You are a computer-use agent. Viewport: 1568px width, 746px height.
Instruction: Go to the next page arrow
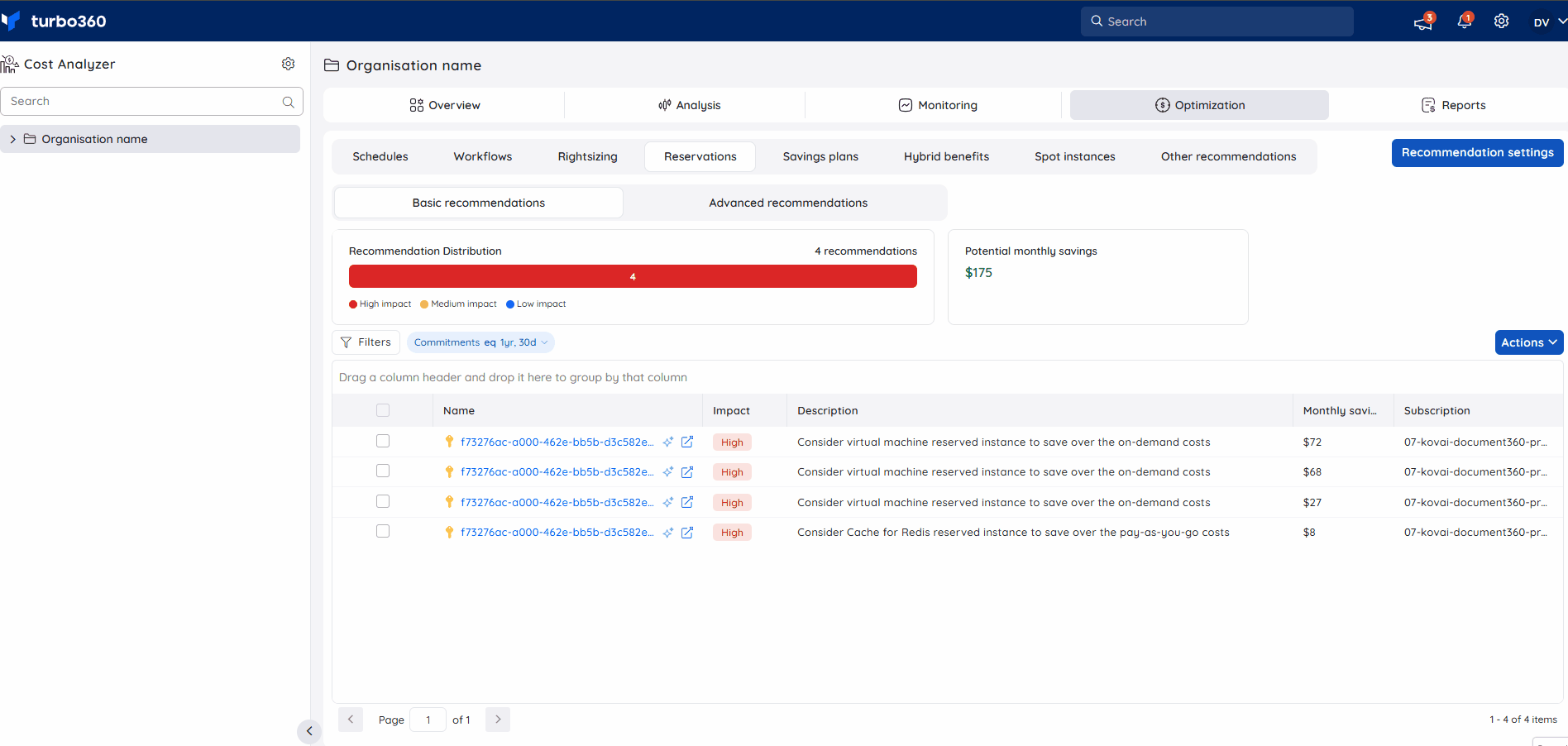tap(498, 720)
